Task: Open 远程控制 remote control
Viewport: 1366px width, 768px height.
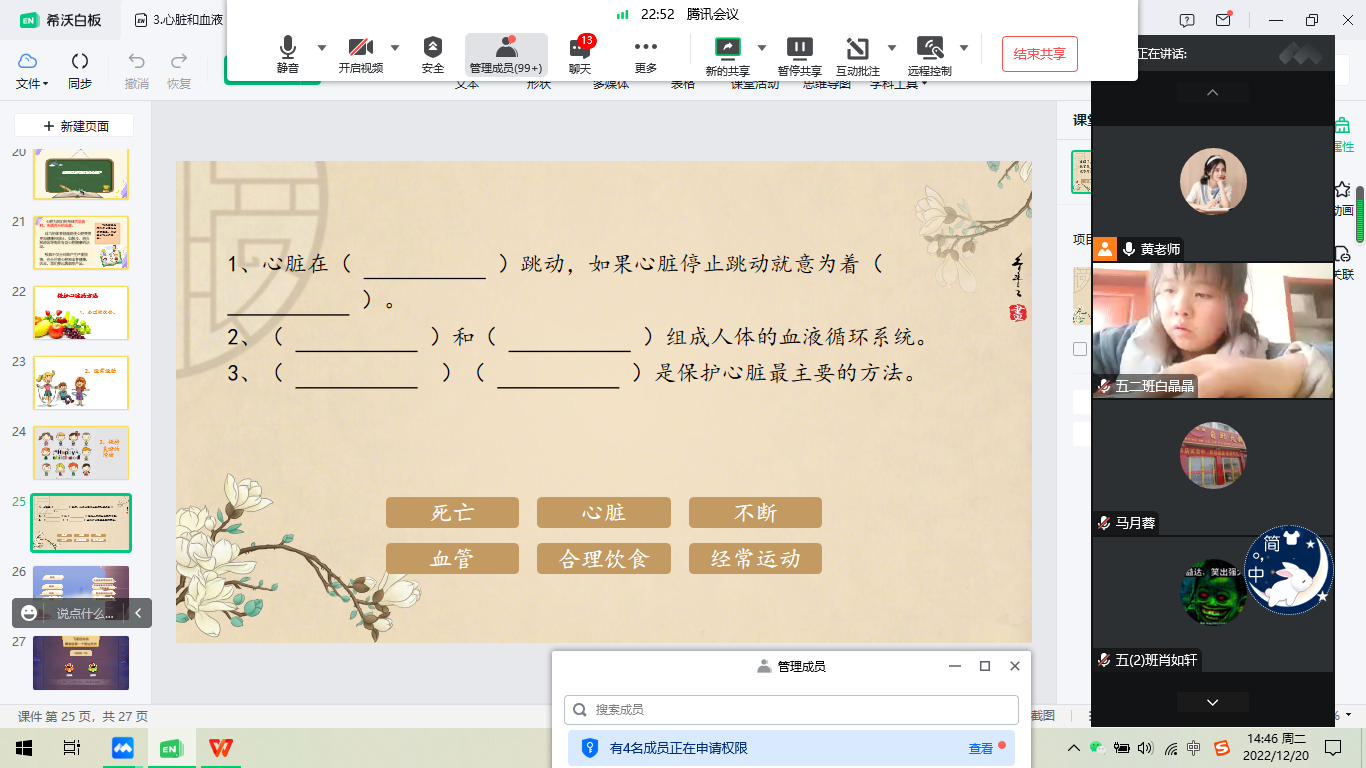Action: tap(930, 56)
